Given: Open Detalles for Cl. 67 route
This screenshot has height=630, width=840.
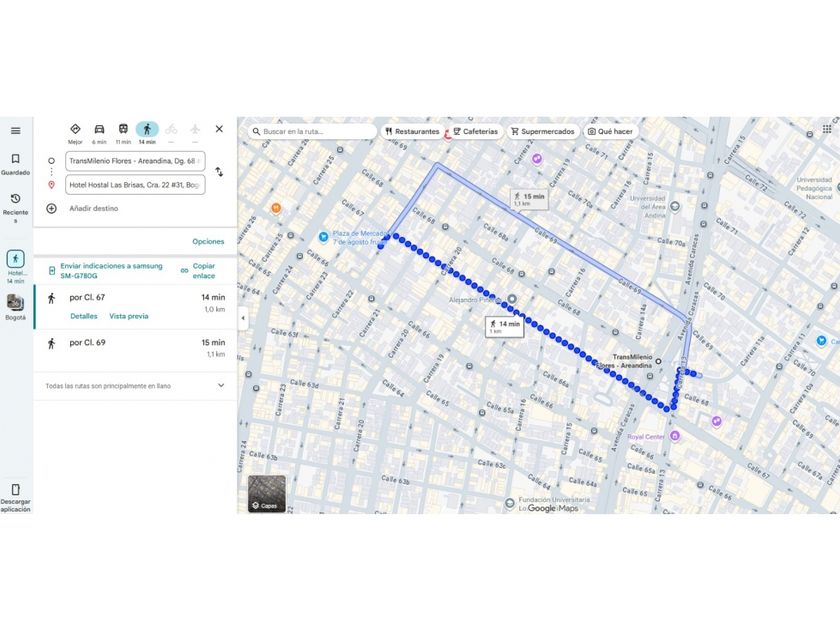Looking at the screenshot, I should pyautogui.click(x=84, y=316).
